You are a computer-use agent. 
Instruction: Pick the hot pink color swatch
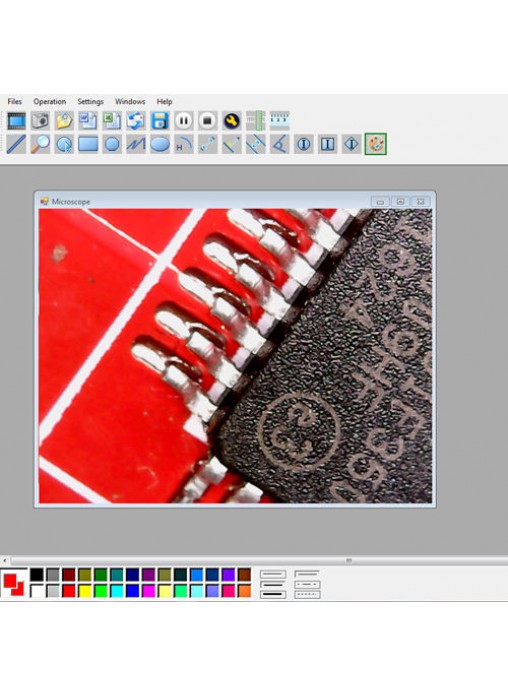pyautogui.click(x=229, y=591)
